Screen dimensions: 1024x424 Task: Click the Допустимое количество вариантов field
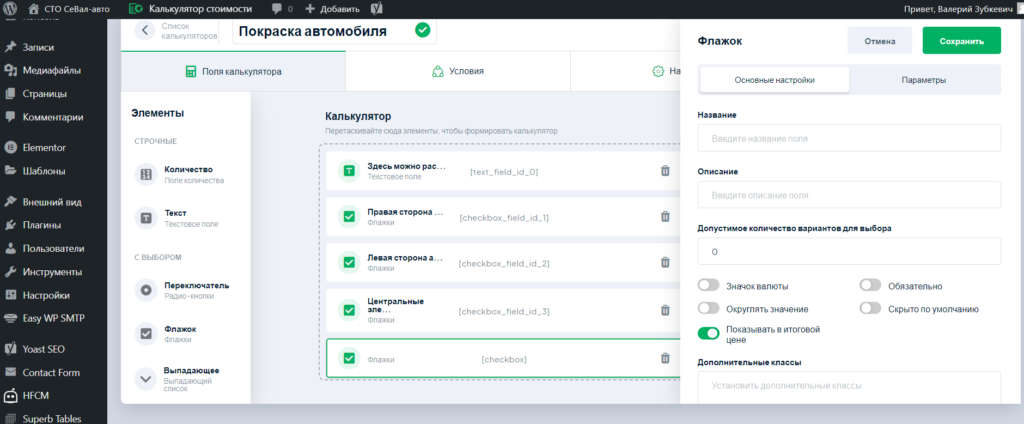pos(849,251)
